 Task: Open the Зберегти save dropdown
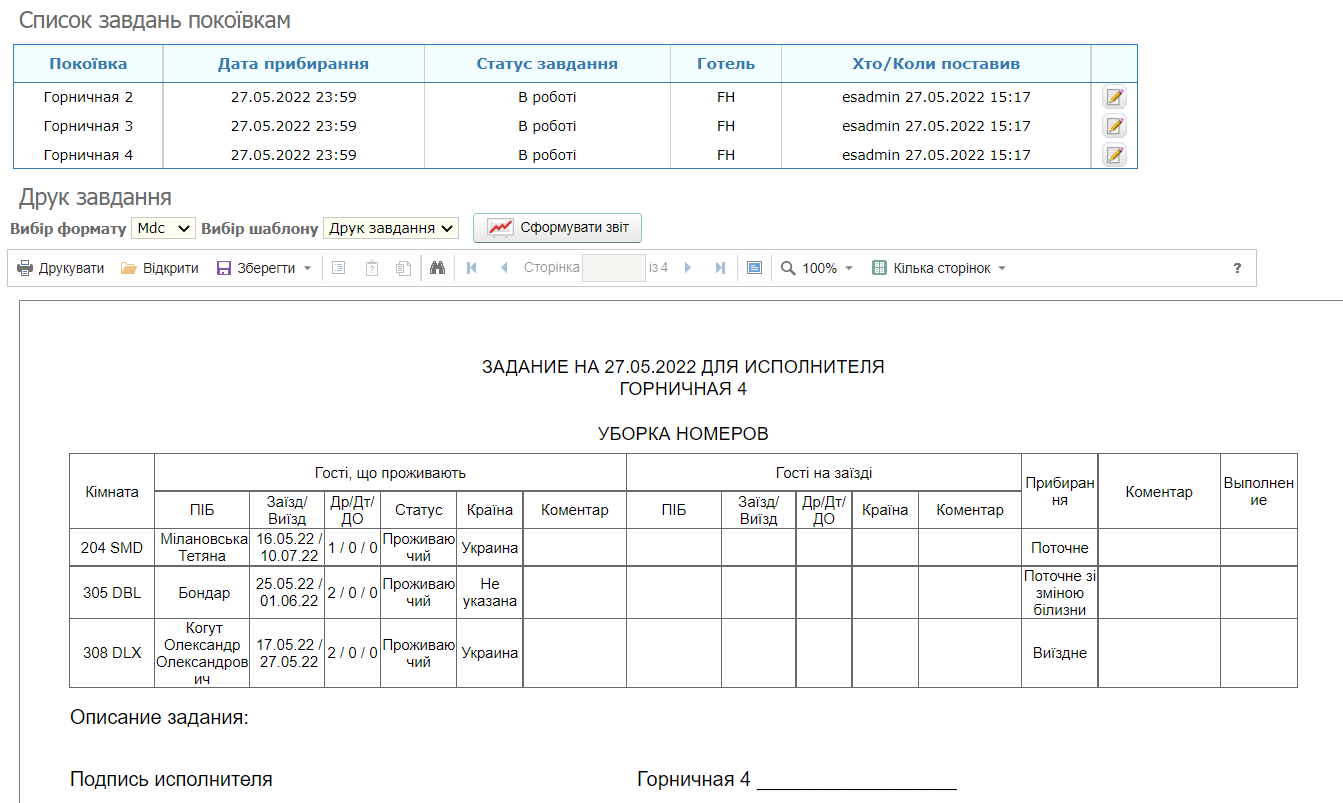pos(265,268)
